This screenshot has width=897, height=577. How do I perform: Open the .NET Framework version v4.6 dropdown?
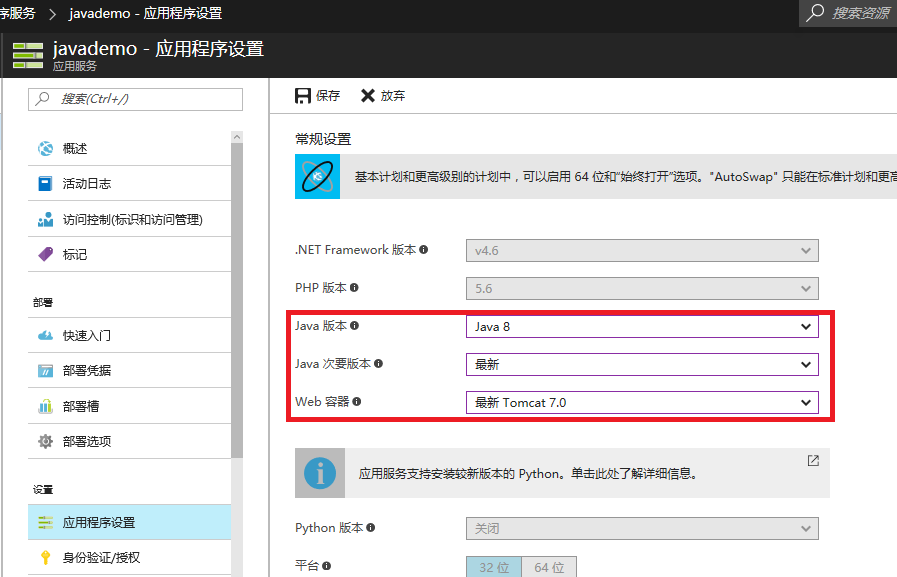[642, 250]
